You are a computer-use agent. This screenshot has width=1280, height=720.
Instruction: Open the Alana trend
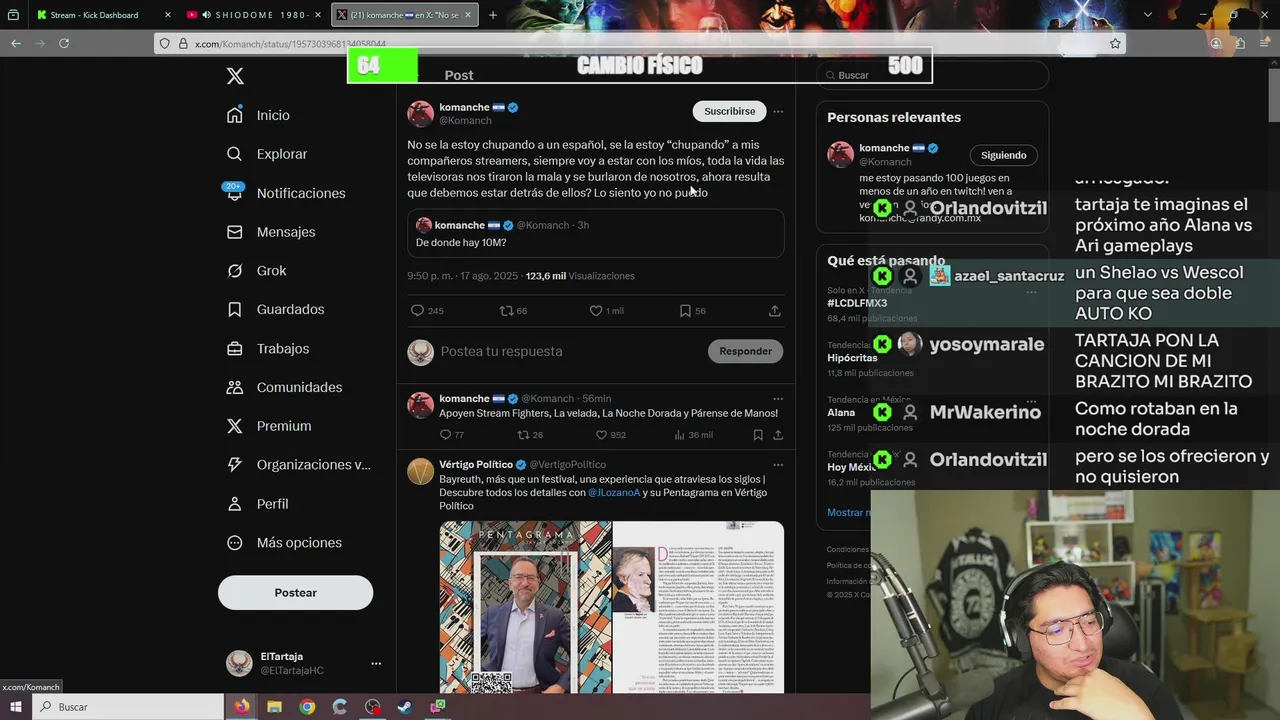841,412
